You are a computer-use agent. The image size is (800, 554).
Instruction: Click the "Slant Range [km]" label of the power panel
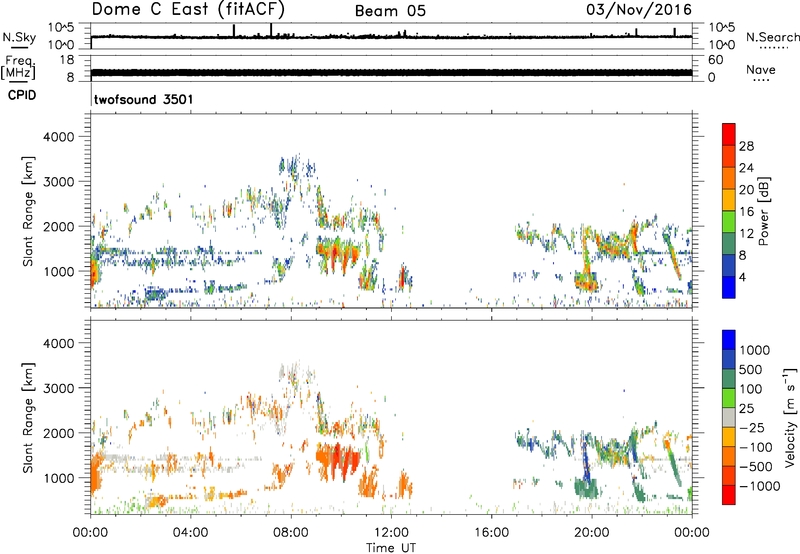point(28,211)
